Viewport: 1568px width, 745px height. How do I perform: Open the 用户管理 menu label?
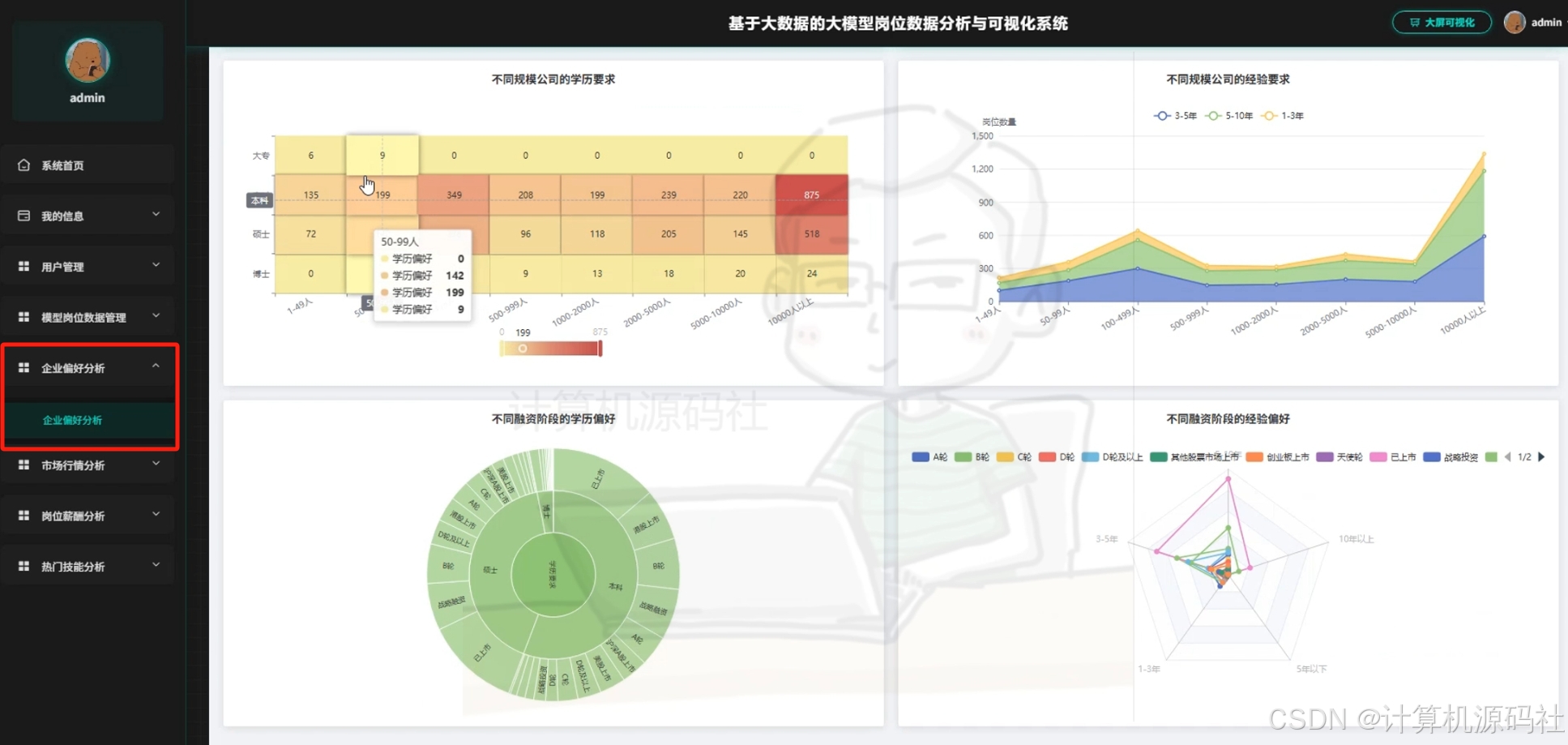coord(62,267)
